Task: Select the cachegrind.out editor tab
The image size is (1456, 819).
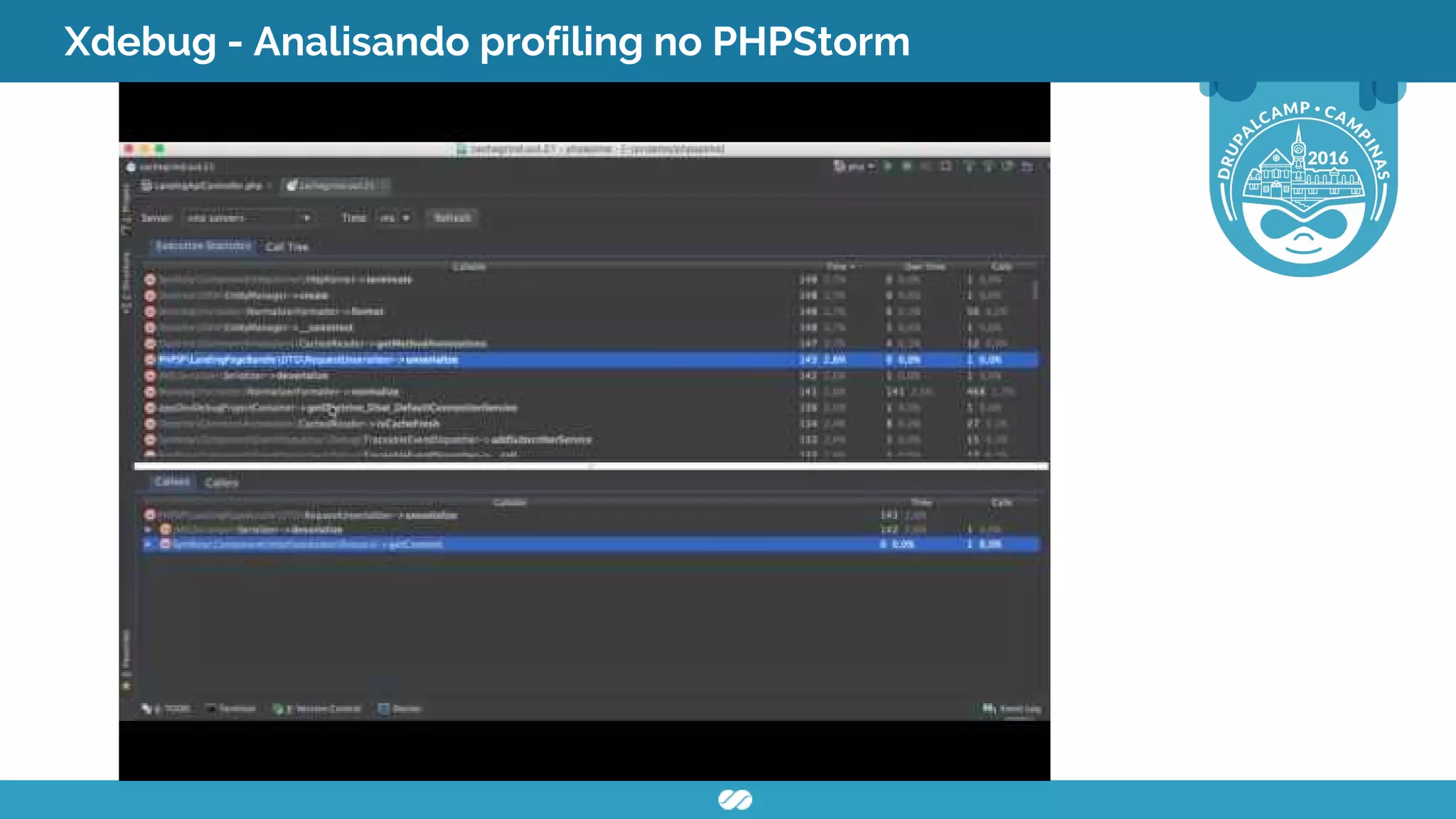Action: click(335, 186)
